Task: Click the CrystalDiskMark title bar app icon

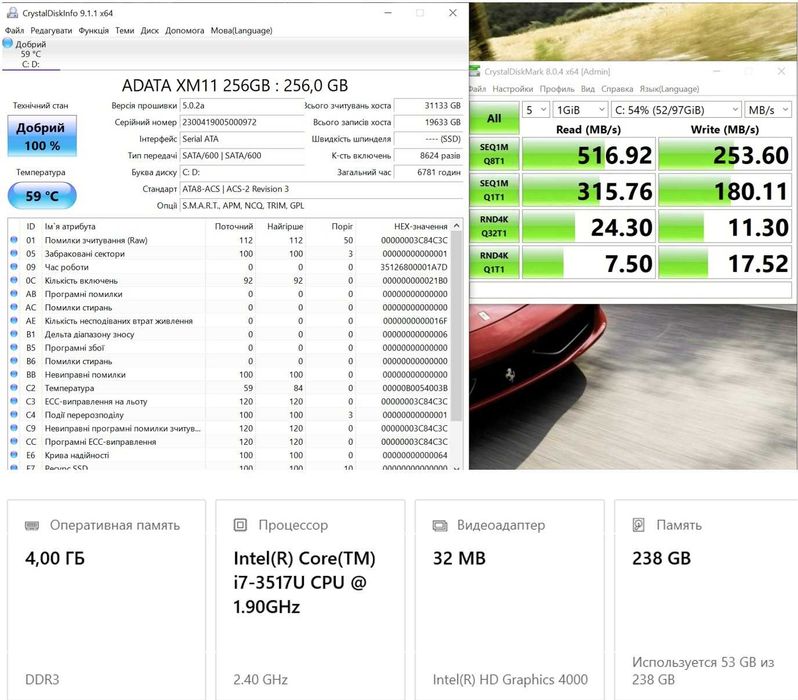Action: (x=474, y=71)
